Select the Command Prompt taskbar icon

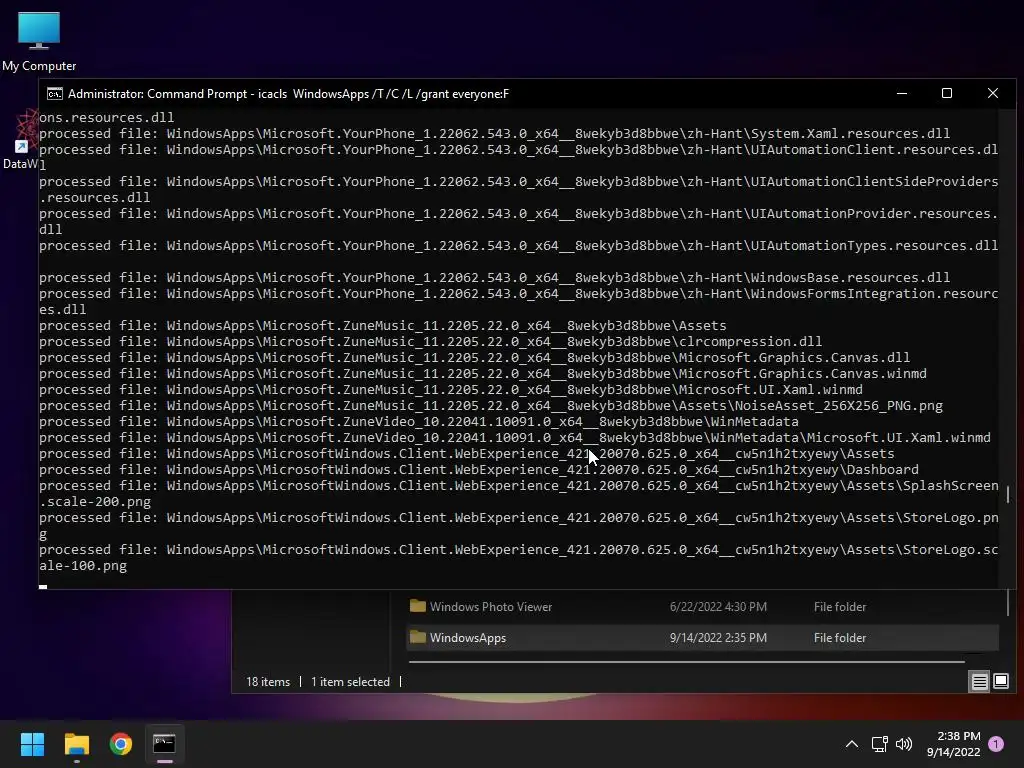[164, 744]
